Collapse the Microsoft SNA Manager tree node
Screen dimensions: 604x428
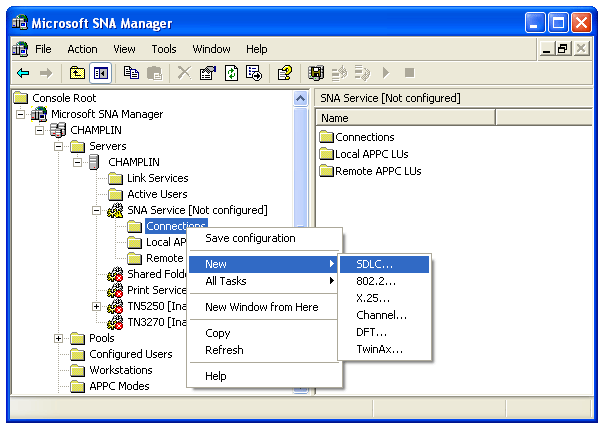pyautogui.click(x=20, y=114)
